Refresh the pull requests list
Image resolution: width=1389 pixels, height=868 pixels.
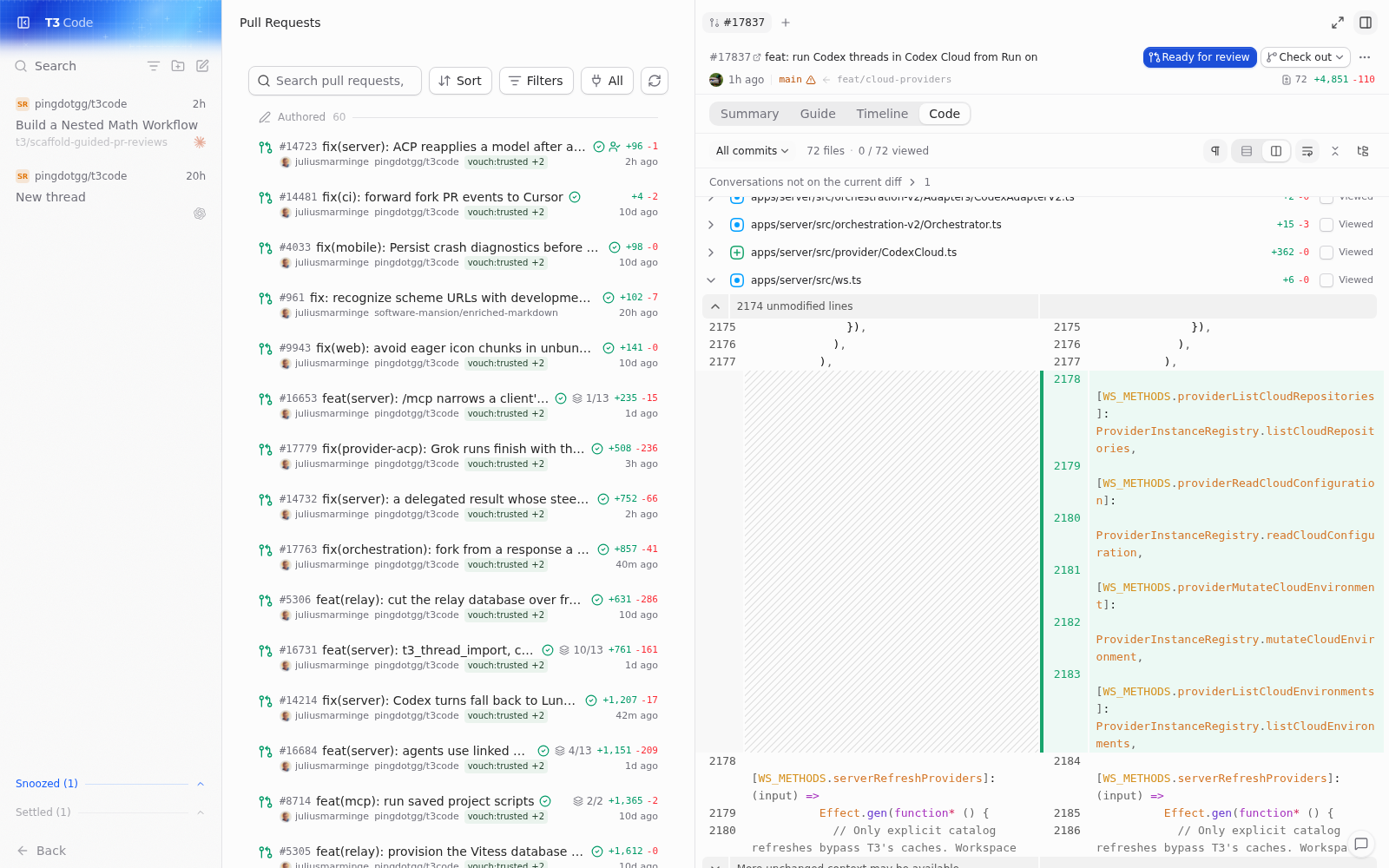coord(655,81)
